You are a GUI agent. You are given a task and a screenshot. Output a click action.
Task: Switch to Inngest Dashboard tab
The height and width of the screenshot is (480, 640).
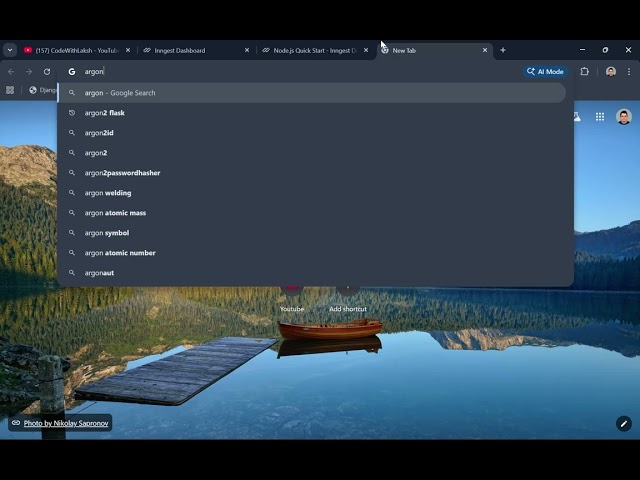[196, 50]
